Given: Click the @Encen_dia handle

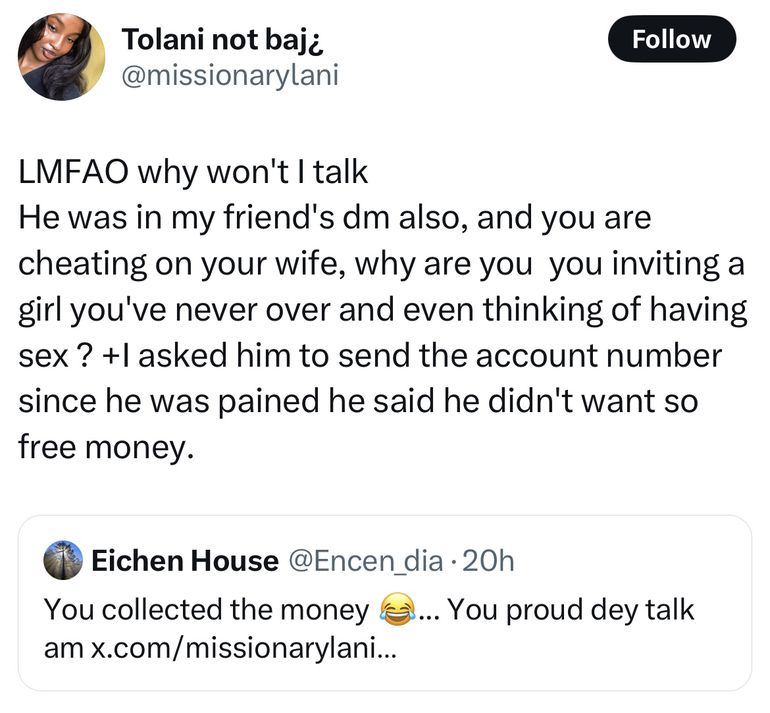Looking at the screenshot, I should pyautogui.click(x=365, y=561).
